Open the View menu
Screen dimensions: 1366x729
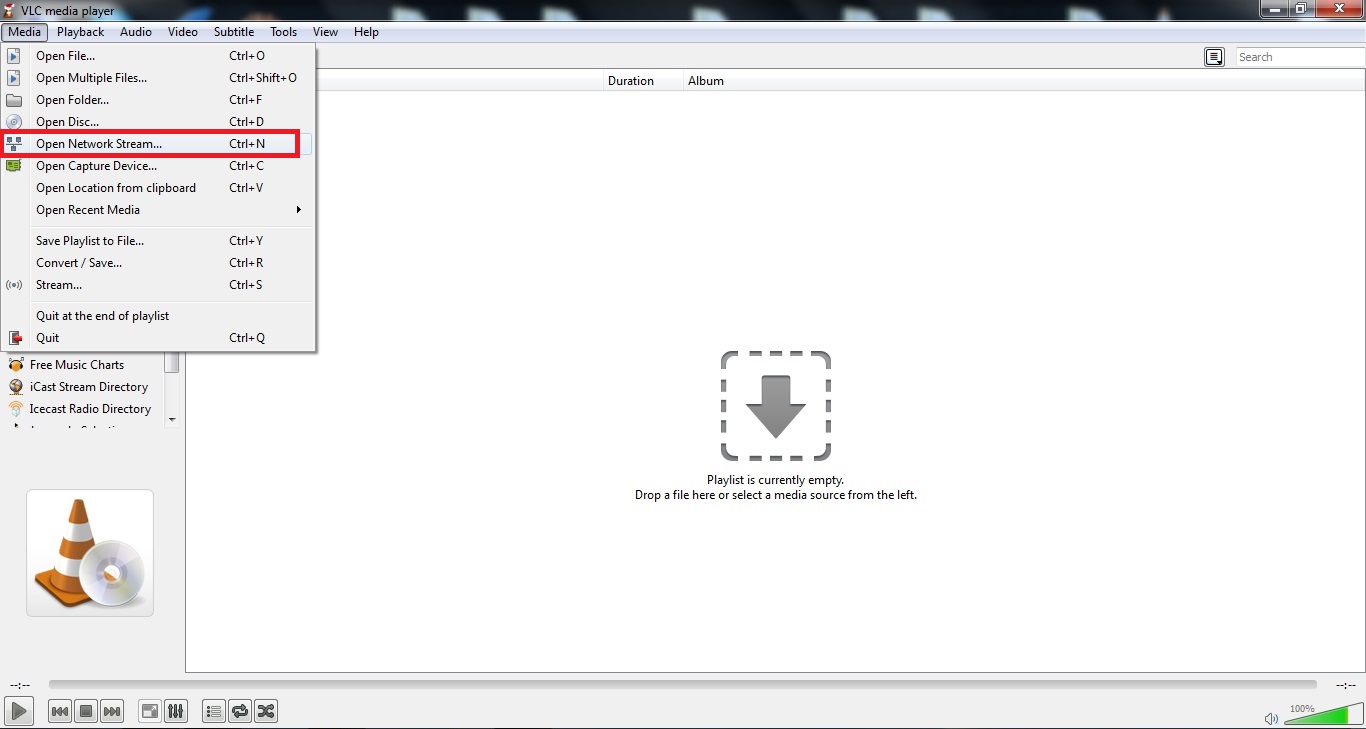[x=325, y=32]
